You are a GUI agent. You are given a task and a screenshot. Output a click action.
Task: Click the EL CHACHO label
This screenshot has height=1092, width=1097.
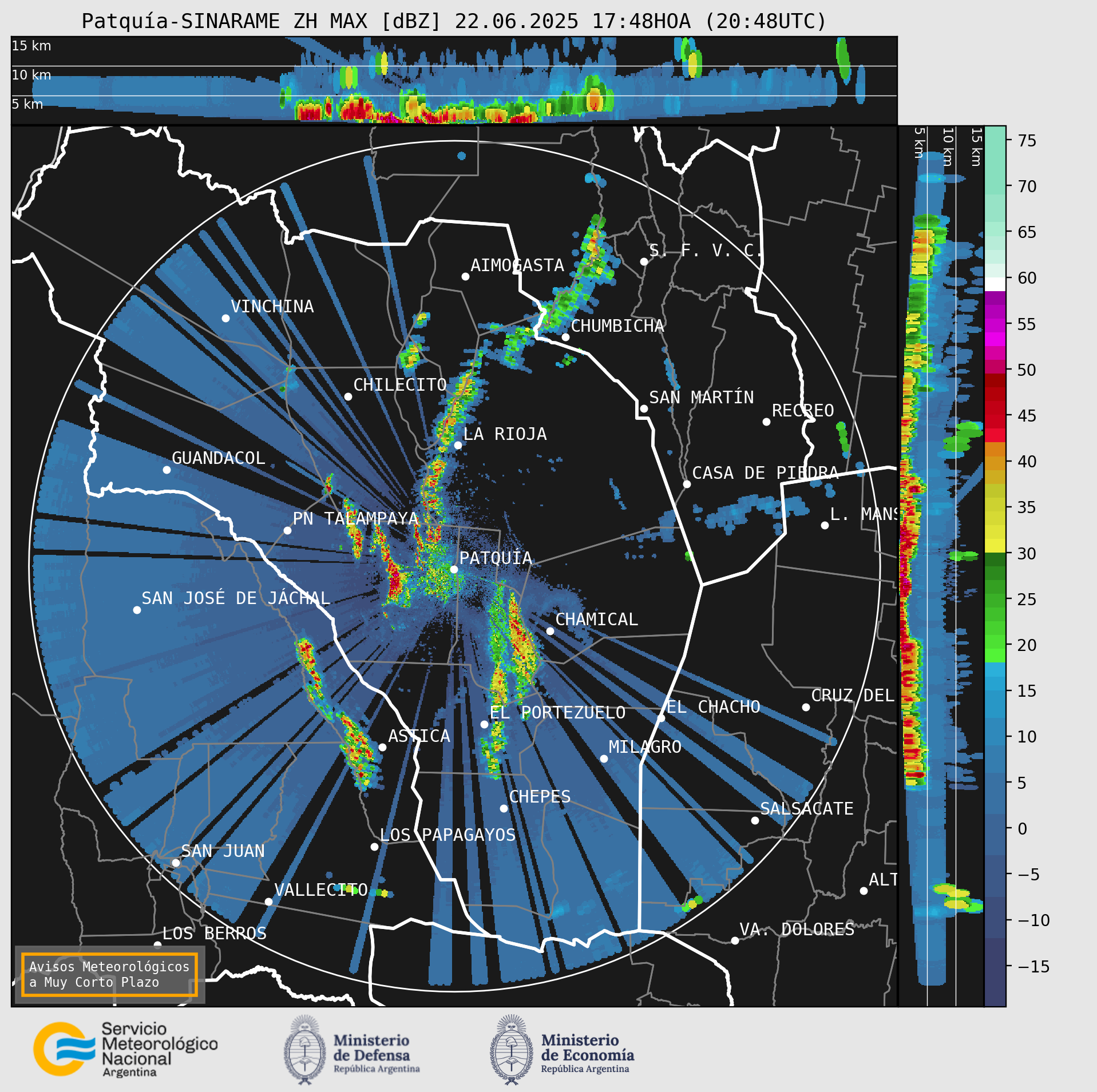click(x=714, y=707)
